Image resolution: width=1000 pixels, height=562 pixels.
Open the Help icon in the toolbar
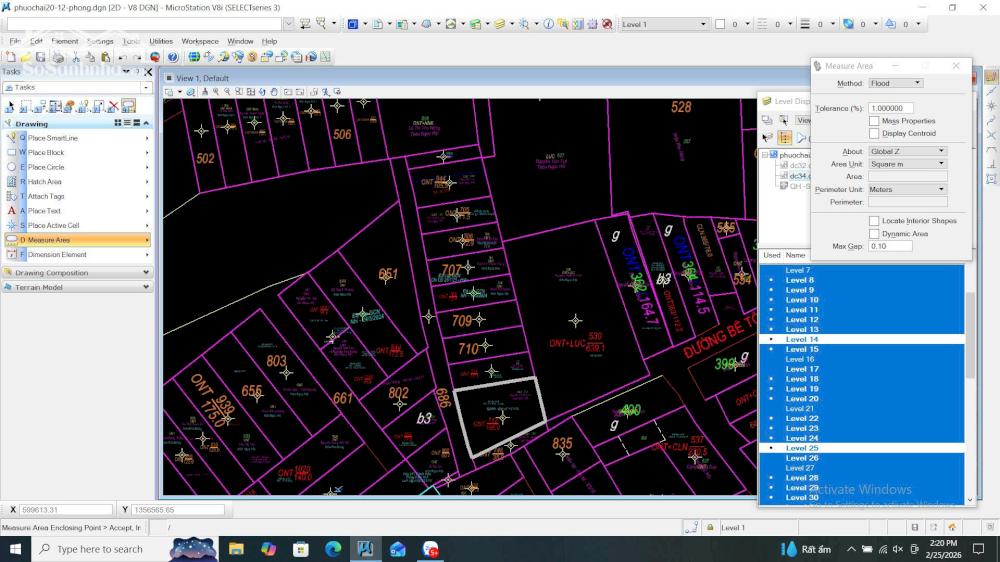[x=173, y=57]
